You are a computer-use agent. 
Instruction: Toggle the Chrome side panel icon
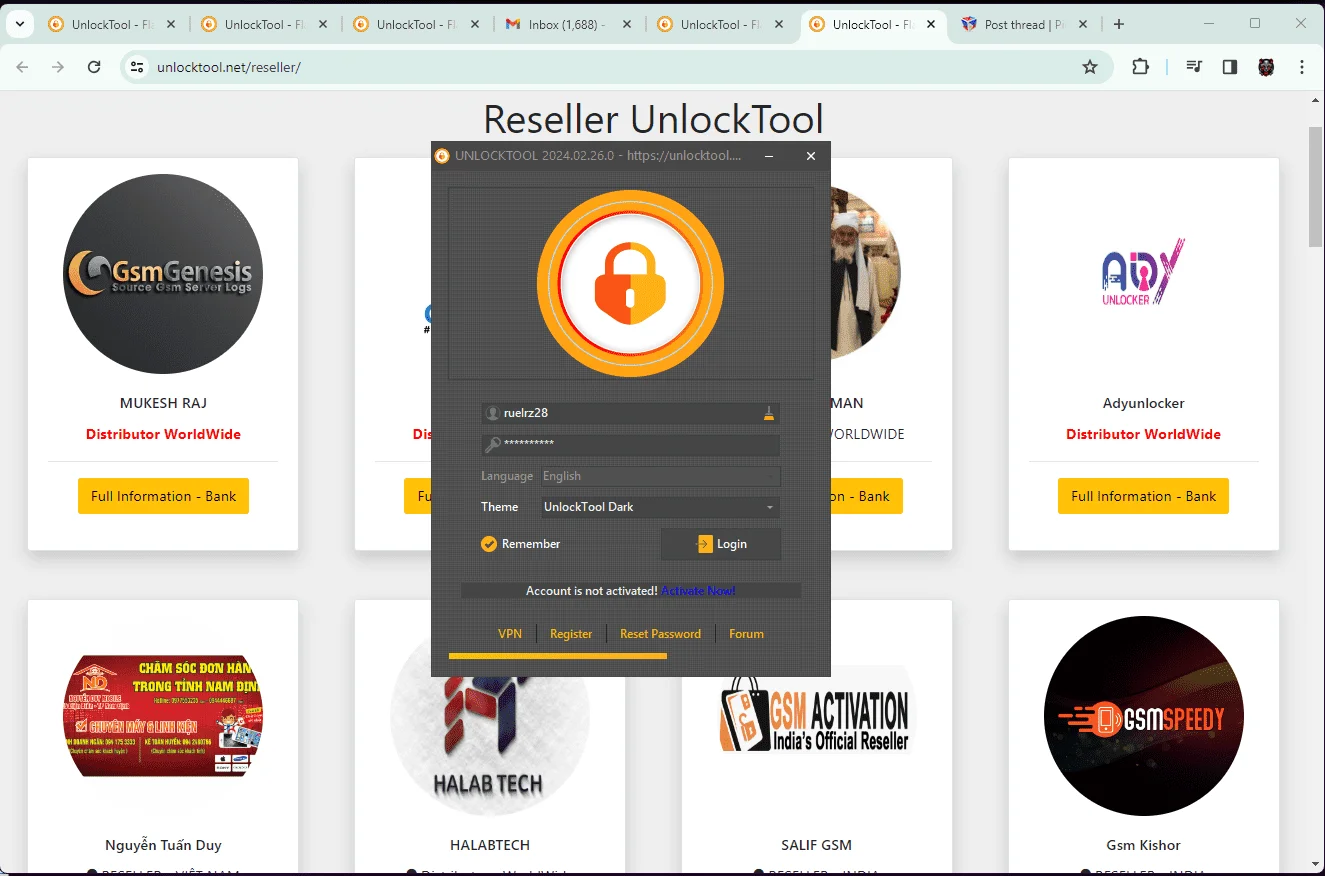pos(1230,67)
